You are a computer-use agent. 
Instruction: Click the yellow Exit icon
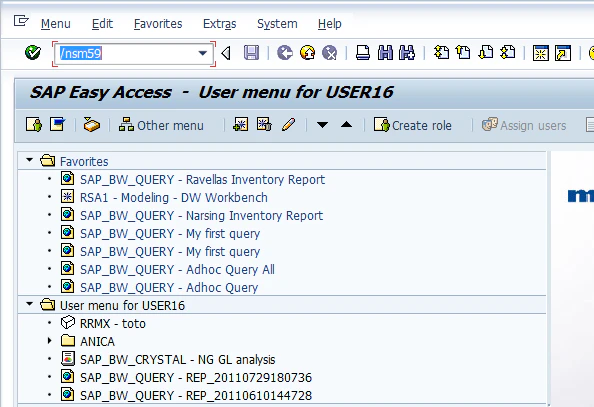click(307, 53)
